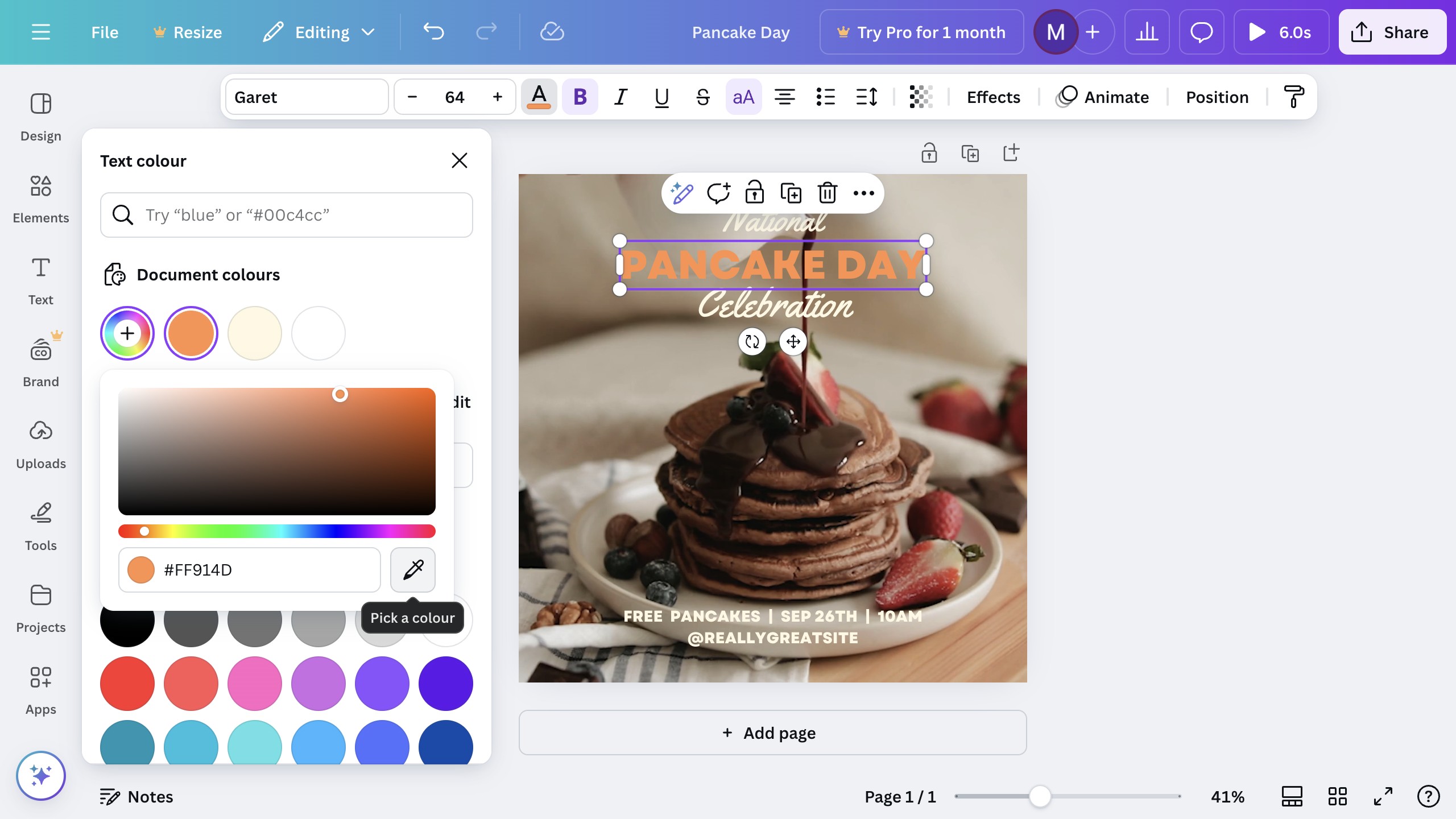Click the hue slider bar
Viewport: 1456px width, 819px height.
pos(277,531)
